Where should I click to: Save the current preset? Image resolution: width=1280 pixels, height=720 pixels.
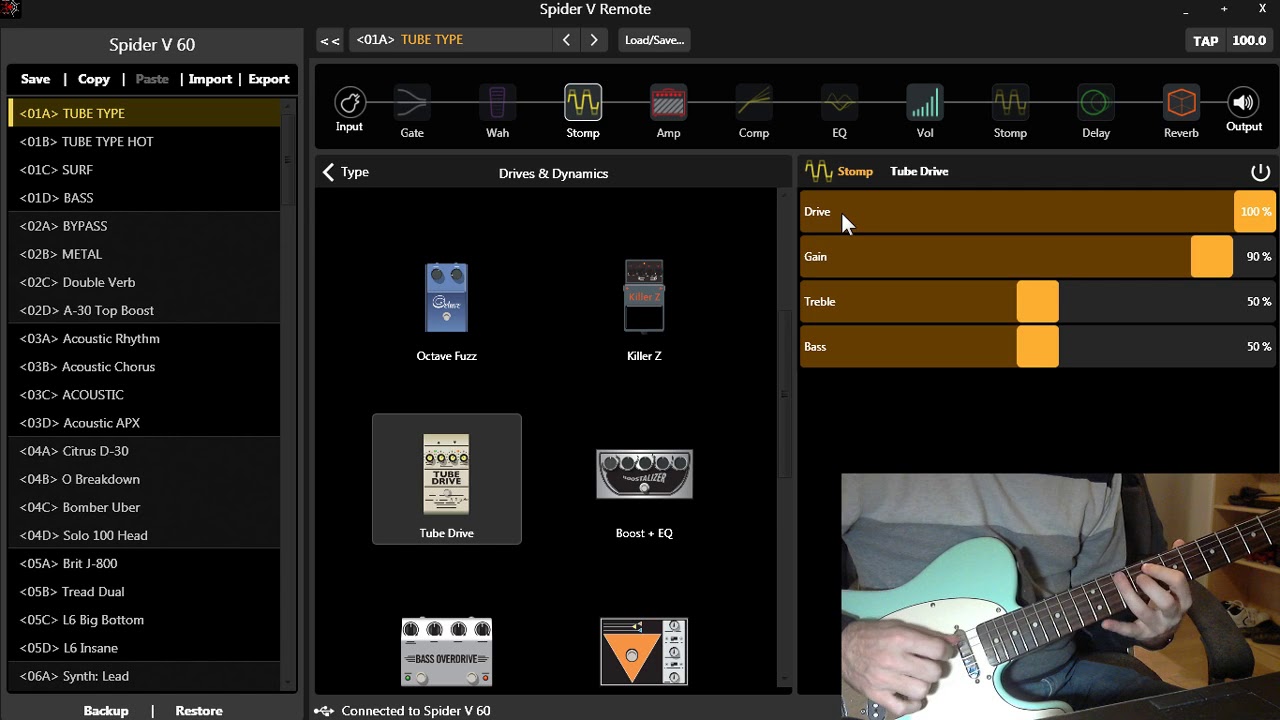35,79
